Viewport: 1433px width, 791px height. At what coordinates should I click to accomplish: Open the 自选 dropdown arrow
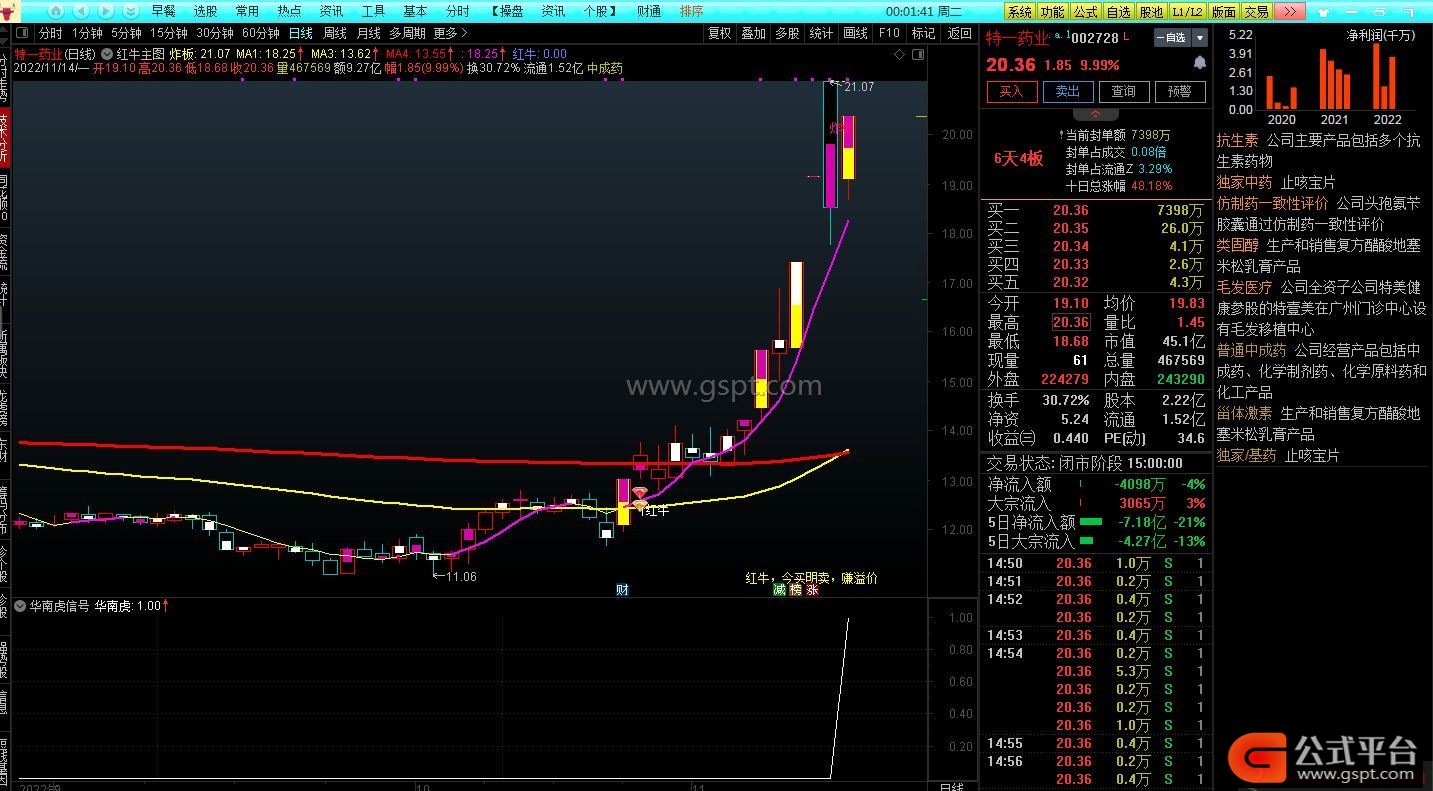click(x=1200, y=38)
